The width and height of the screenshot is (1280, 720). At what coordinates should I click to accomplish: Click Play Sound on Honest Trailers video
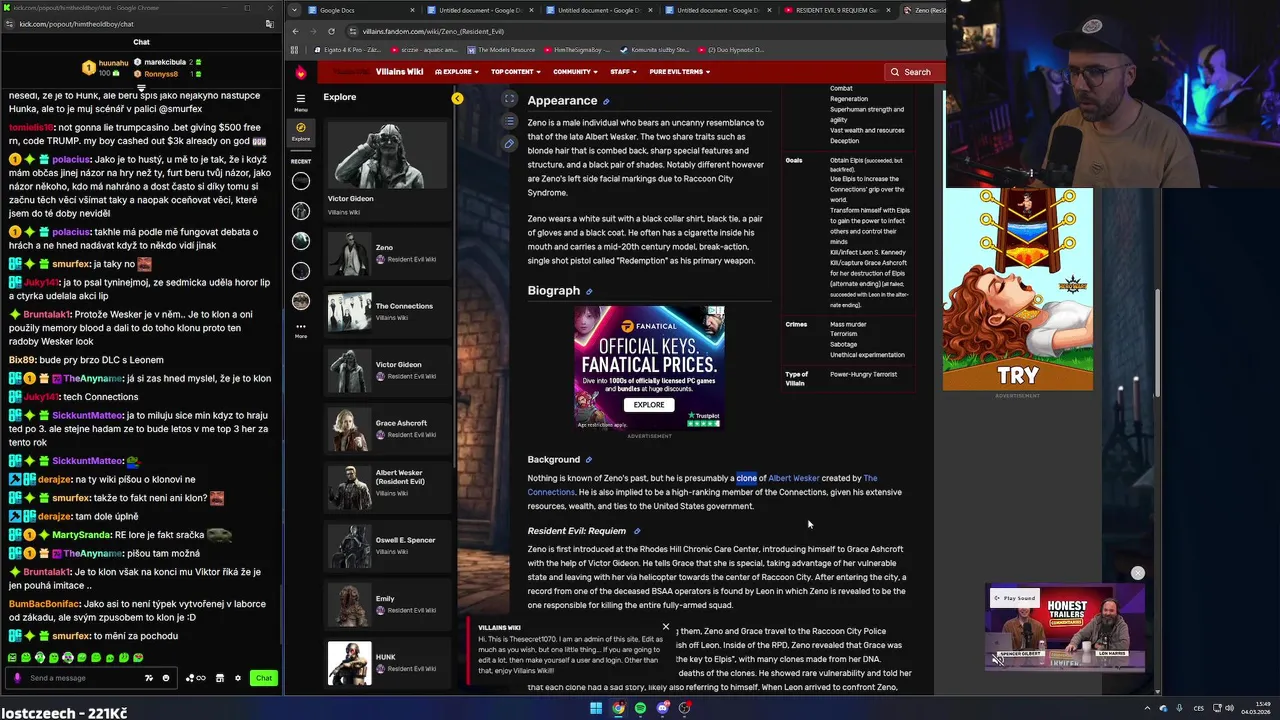click(x=1013, y=598)
